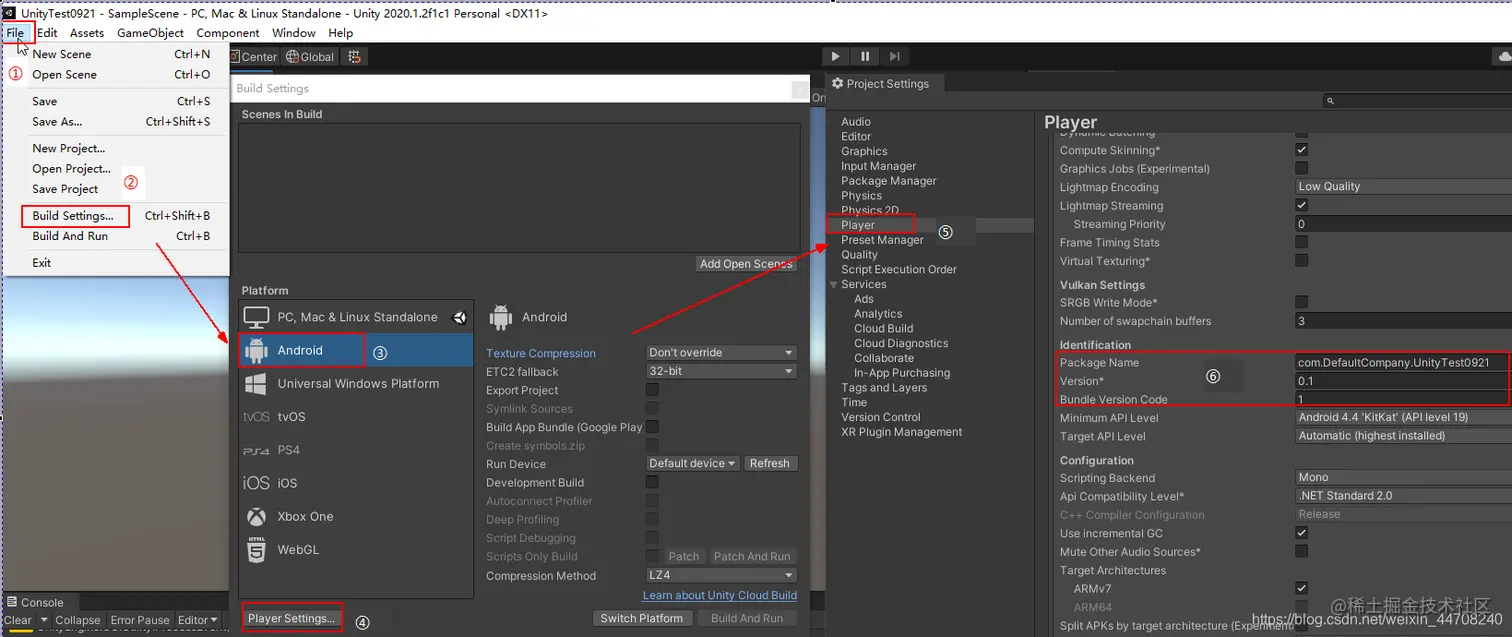The height and width of the screenshot is (637, 1512).
Task: Select the tvOS platform
Action: (355, 416)
